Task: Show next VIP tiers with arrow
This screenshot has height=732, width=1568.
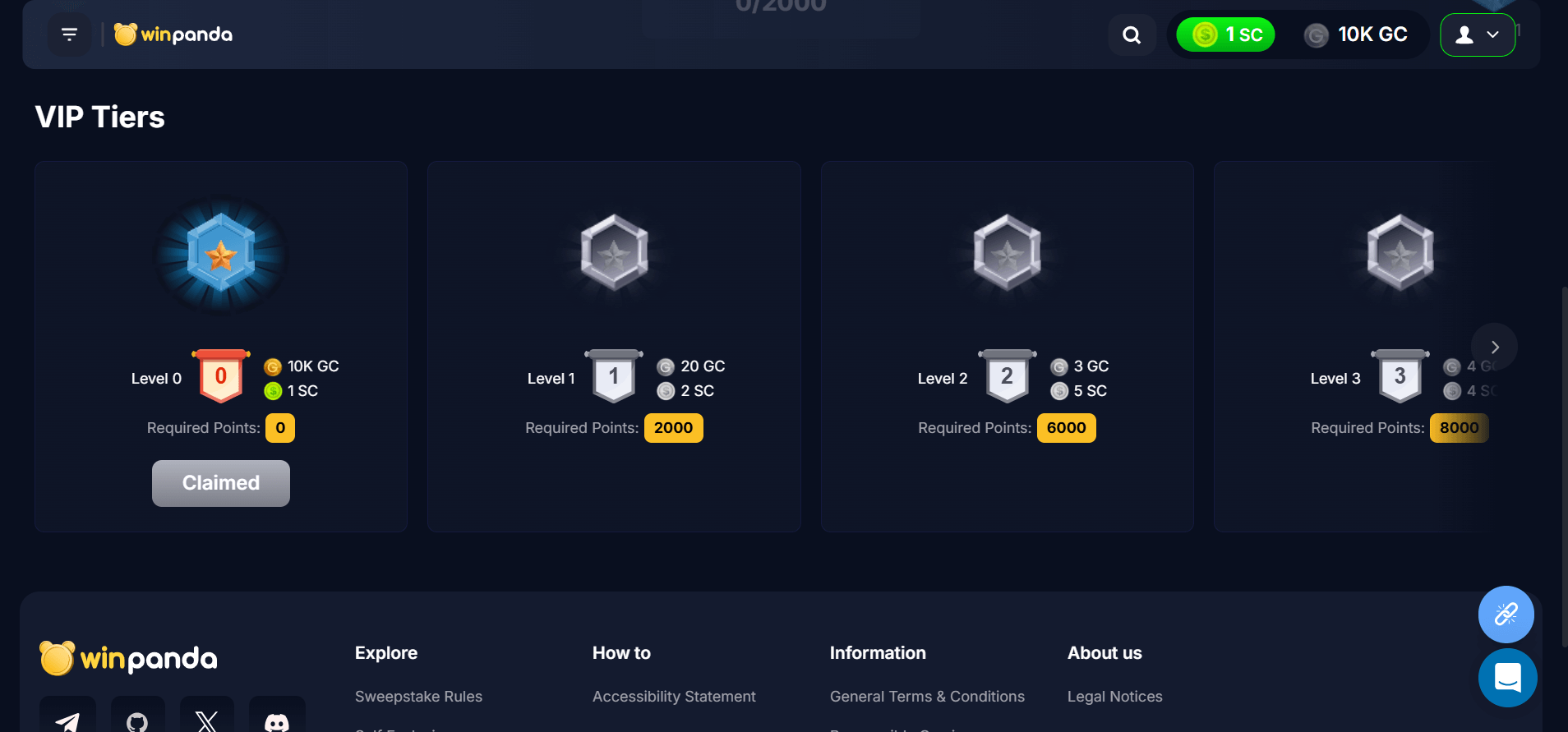Action: coord(1494,347)
